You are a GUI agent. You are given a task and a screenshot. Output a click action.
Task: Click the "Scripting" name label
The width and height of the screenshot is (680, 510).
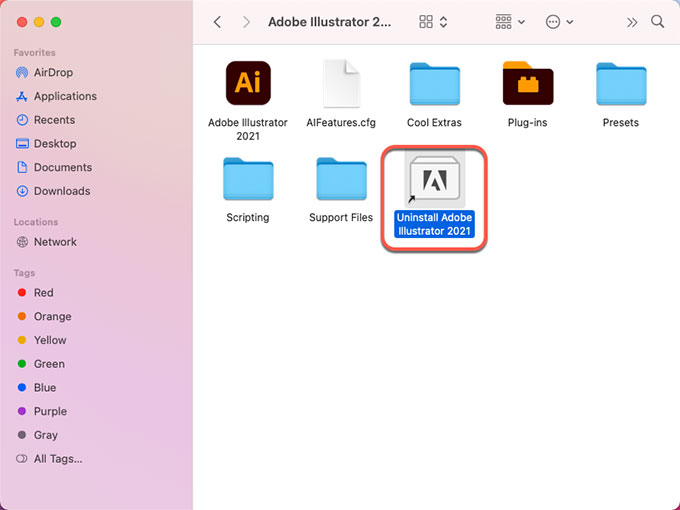[248, 217]
